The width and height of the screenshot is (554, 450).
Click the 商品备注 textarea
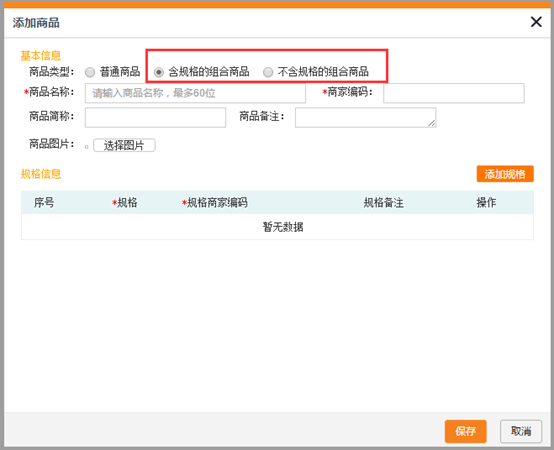coord(365,117)
